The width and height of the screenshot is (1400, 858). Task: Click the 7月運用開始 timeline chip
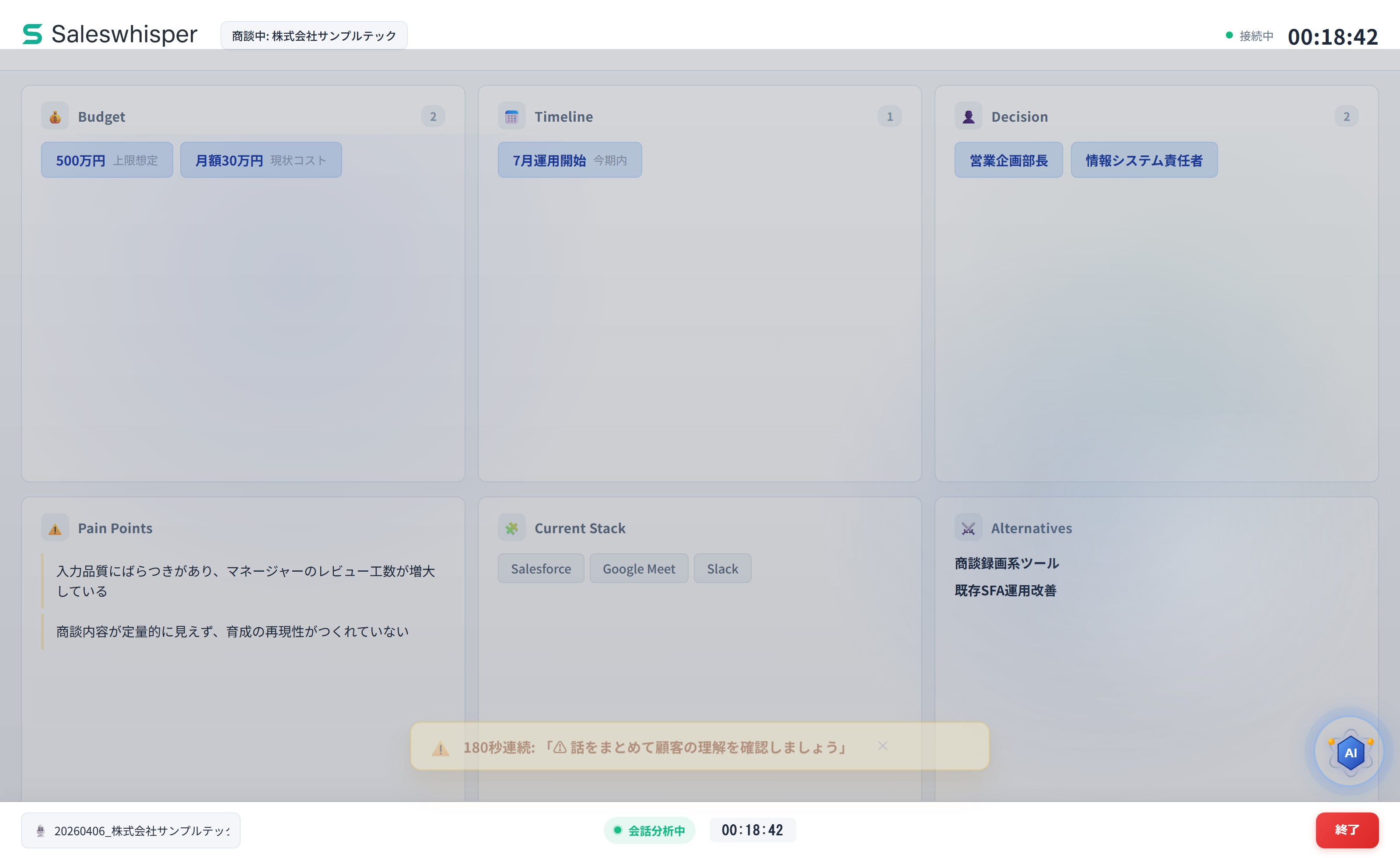[x=569, y=160]
